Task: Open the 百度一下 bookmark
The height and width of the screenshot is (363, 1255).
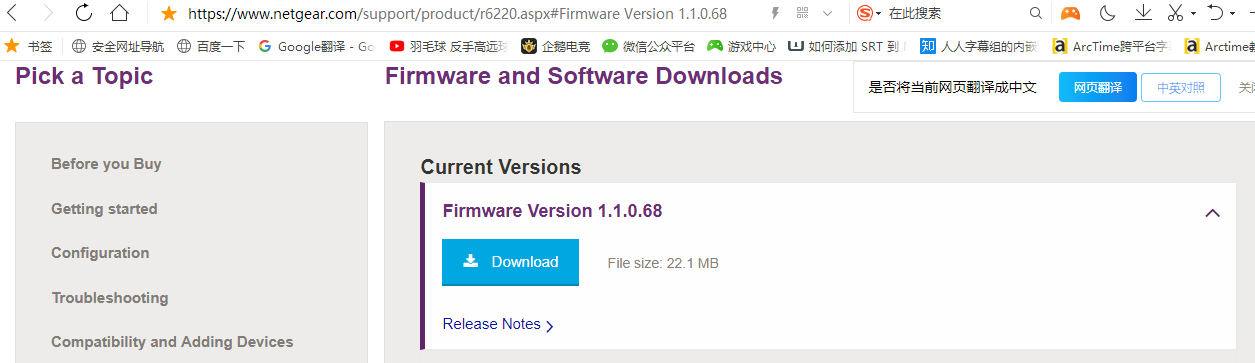Action: pos(210,46)
